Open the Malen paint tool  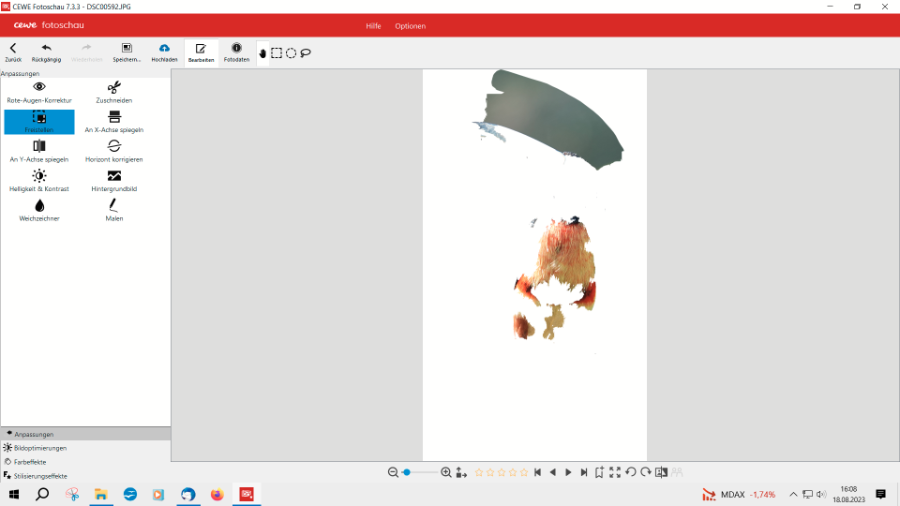(114, 211)
